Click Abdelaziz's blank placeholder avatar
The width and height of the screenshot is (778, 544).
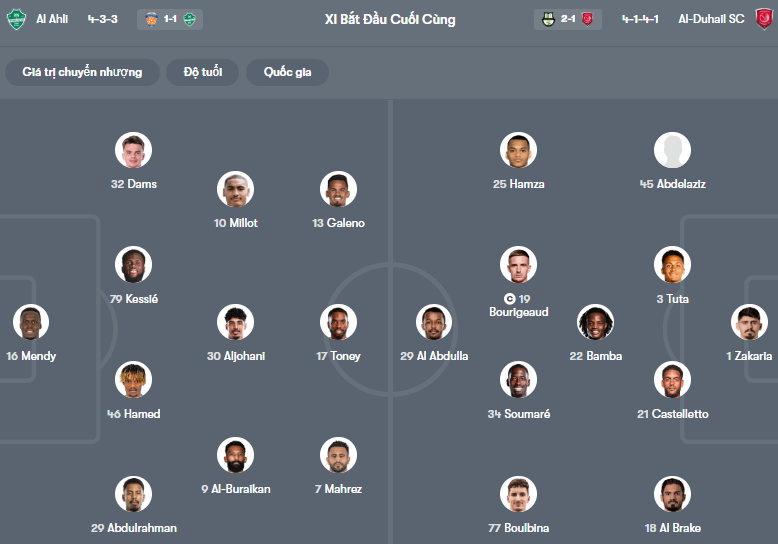click(672, 150)
